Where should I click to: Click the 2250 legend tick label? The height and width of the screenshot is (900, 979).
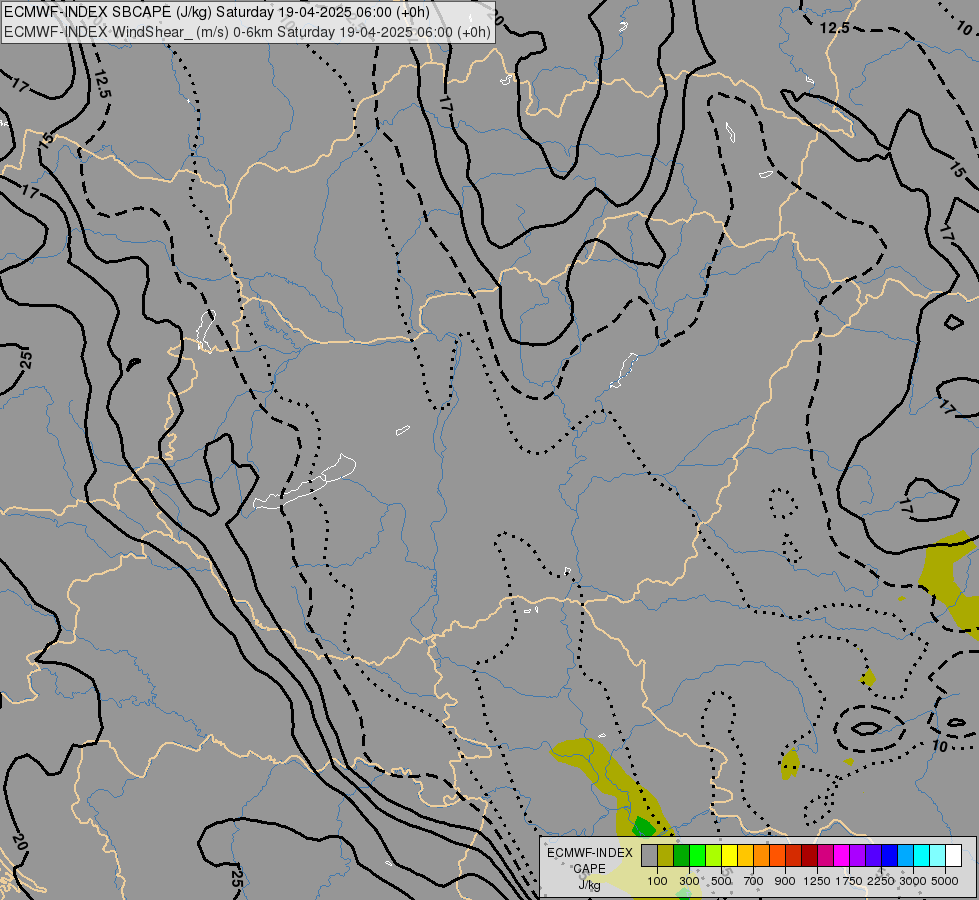[881, 881]
